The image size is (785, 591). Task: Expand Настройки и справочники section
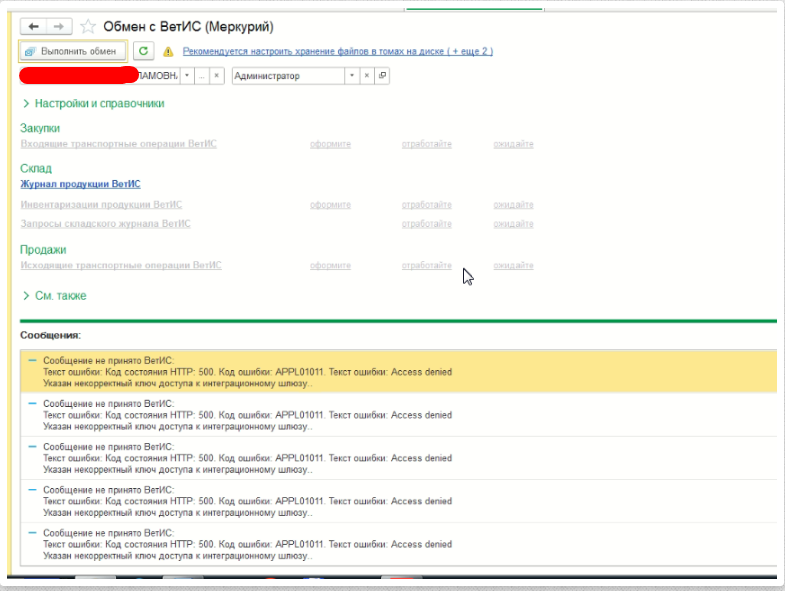click(94, 104)
